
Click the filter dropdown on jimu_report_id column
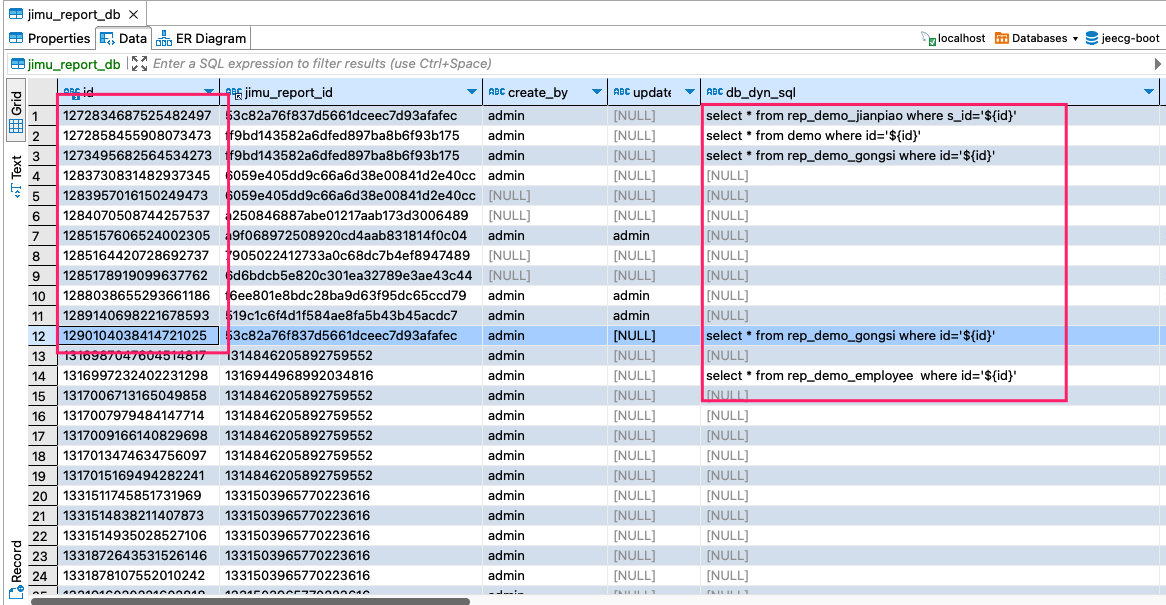coord(471,91)
